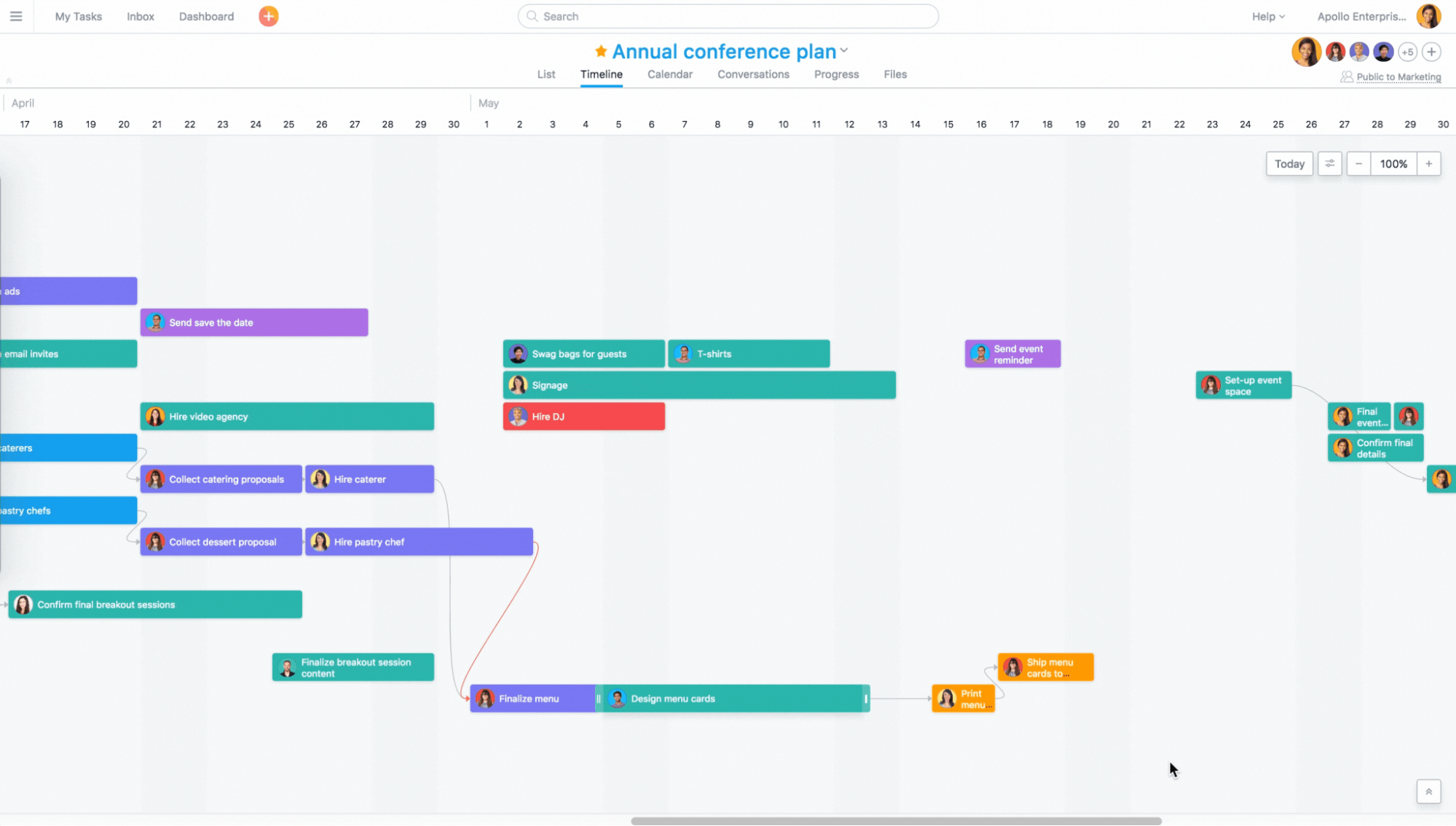Screen dimensions: 1456x826
Task: Click the Files tab to view attachments
Action: pos(895,74)
